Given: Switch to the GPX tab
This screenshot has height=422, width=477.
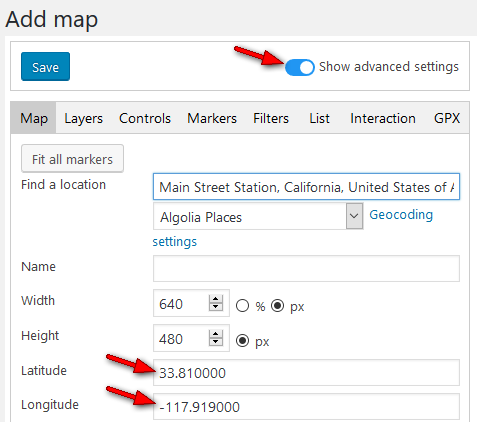Looking at the screenshot, I should 447,118.
